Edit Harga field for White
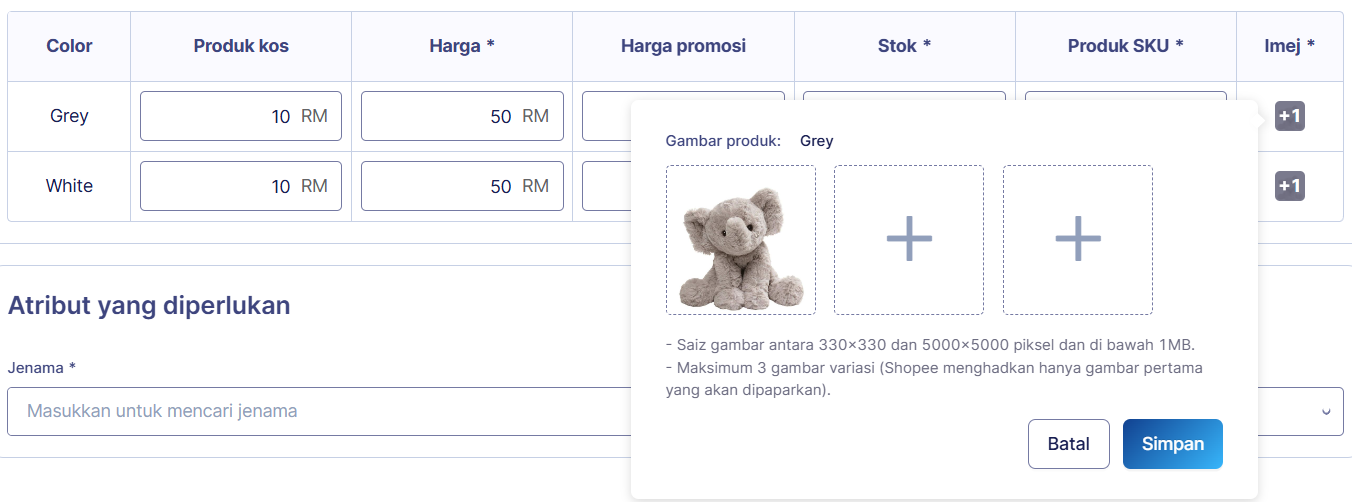Screen dimensions: 1352x502 (x=461, y=186)
